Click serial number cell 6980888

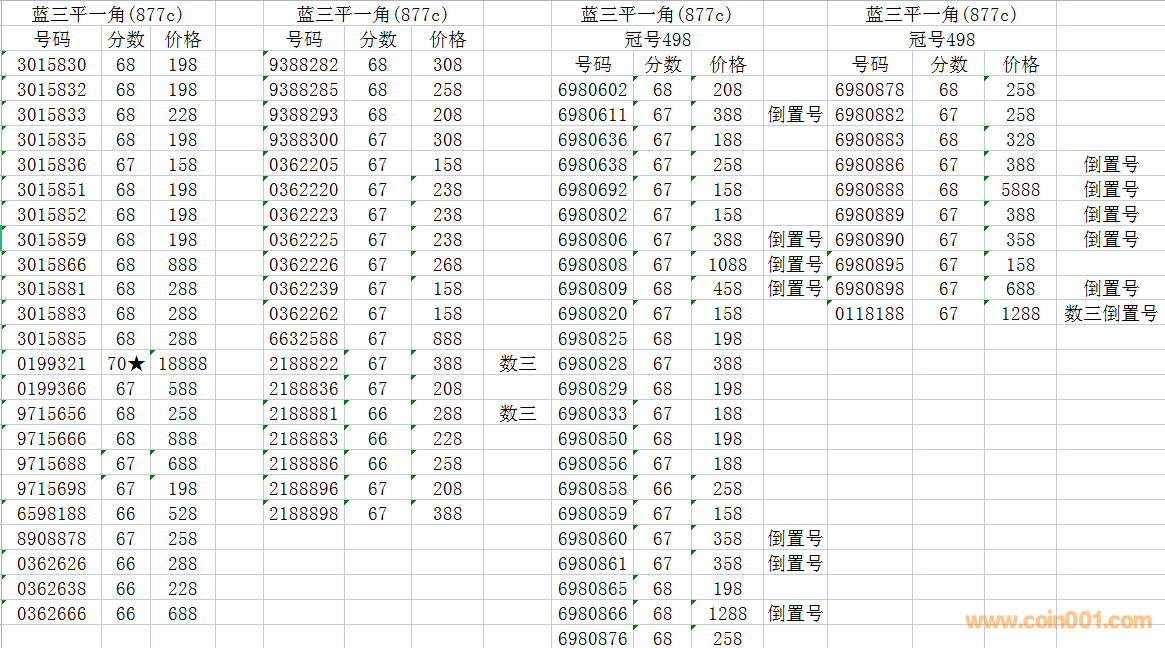tap(869, 190)
